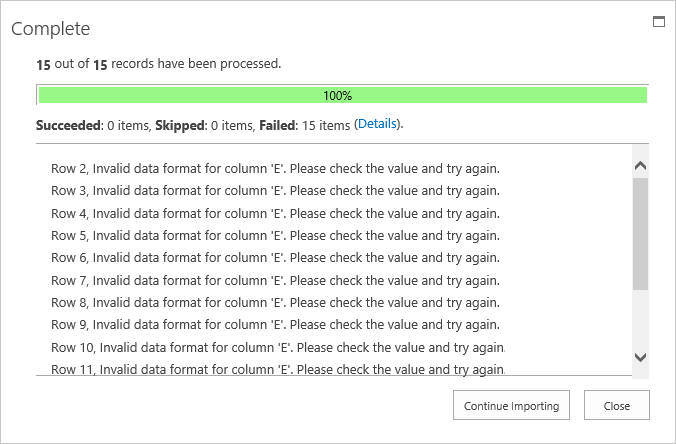Screen dimensions: 676x444
Task: Click the green 100% progress bar
Action: tap(342, 96)
